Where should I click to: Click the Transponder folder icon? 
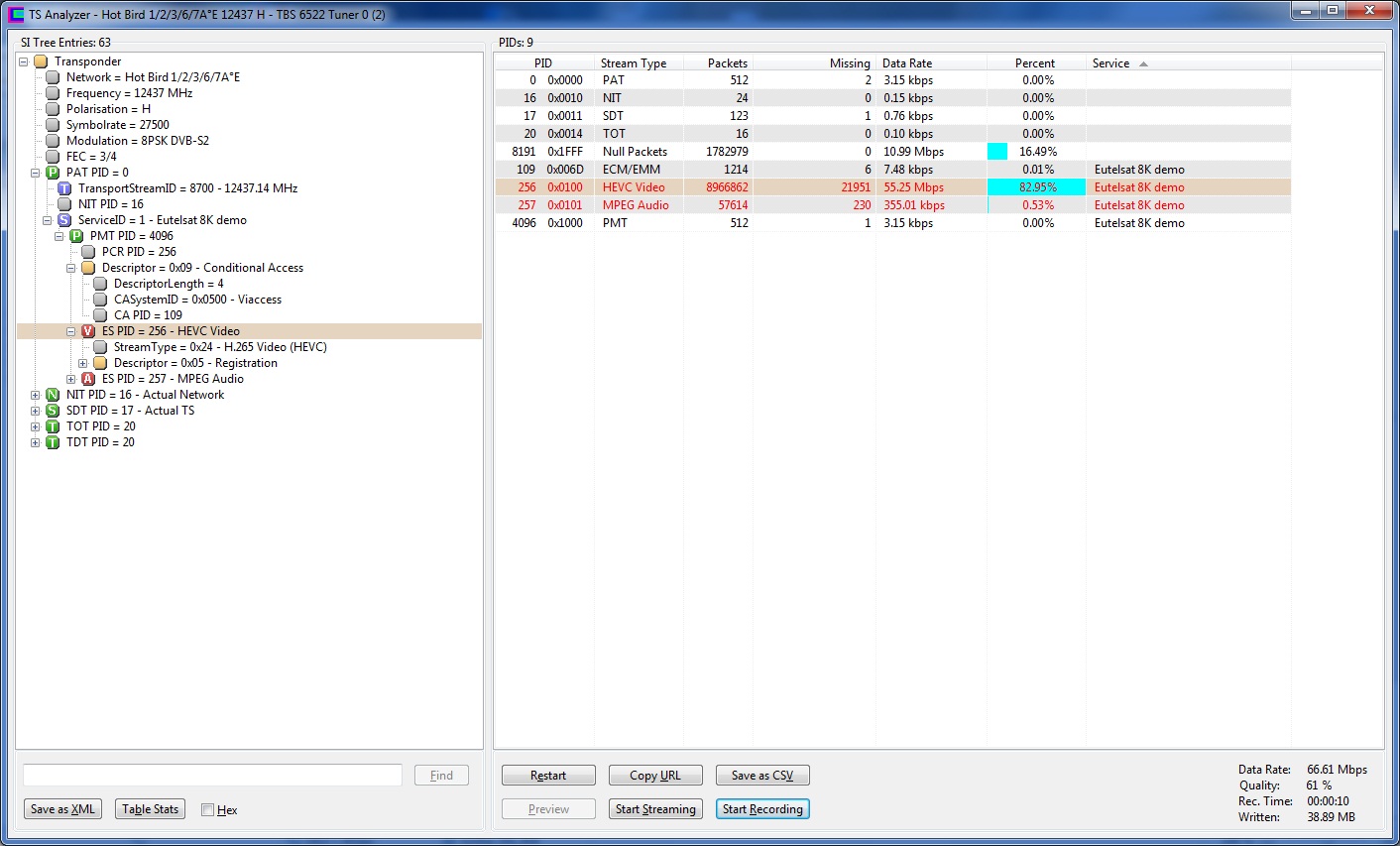click(x=41, y=61)
